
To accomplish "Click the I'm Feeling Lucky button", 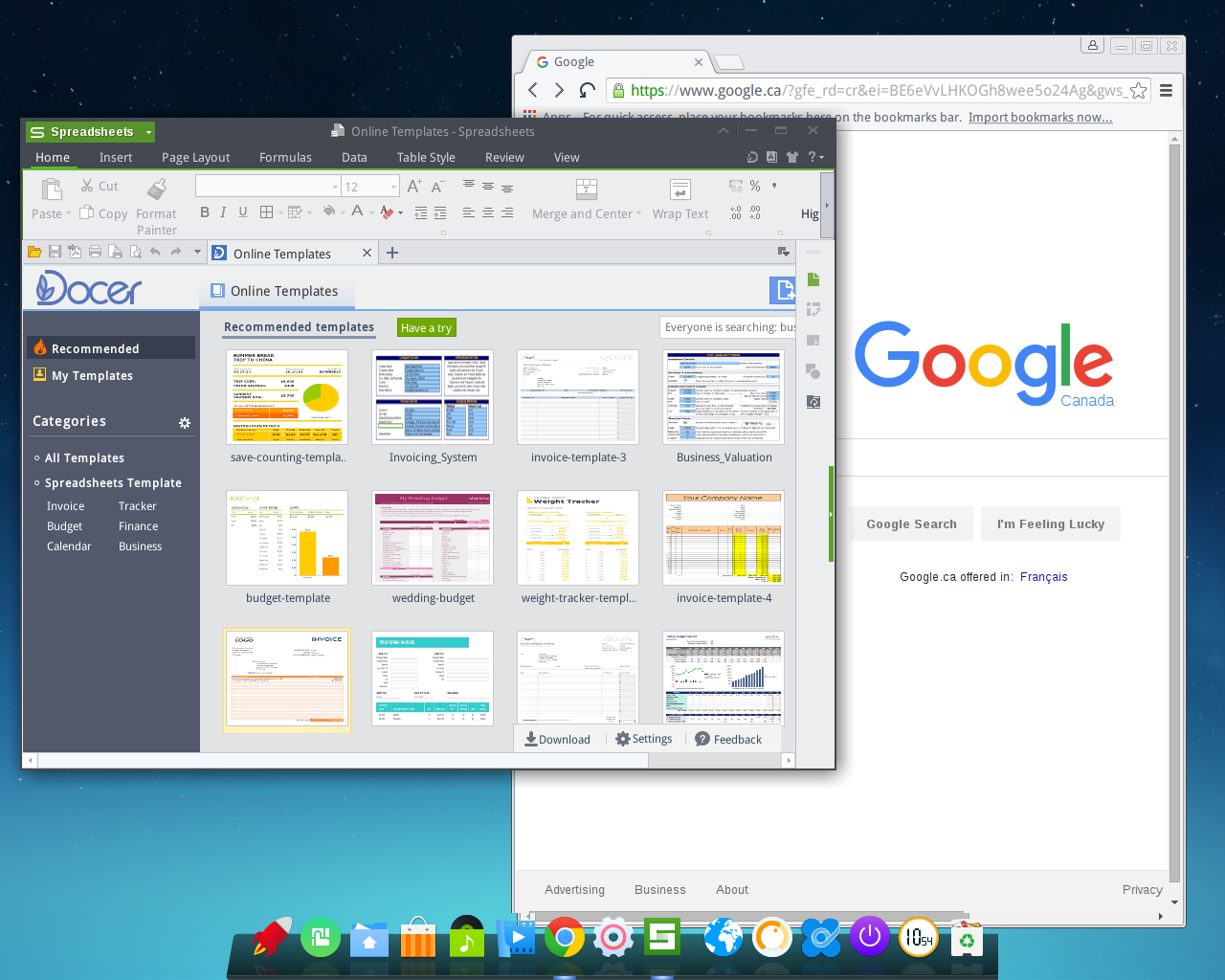I will pyautogui.click(x=1050, y=523).
